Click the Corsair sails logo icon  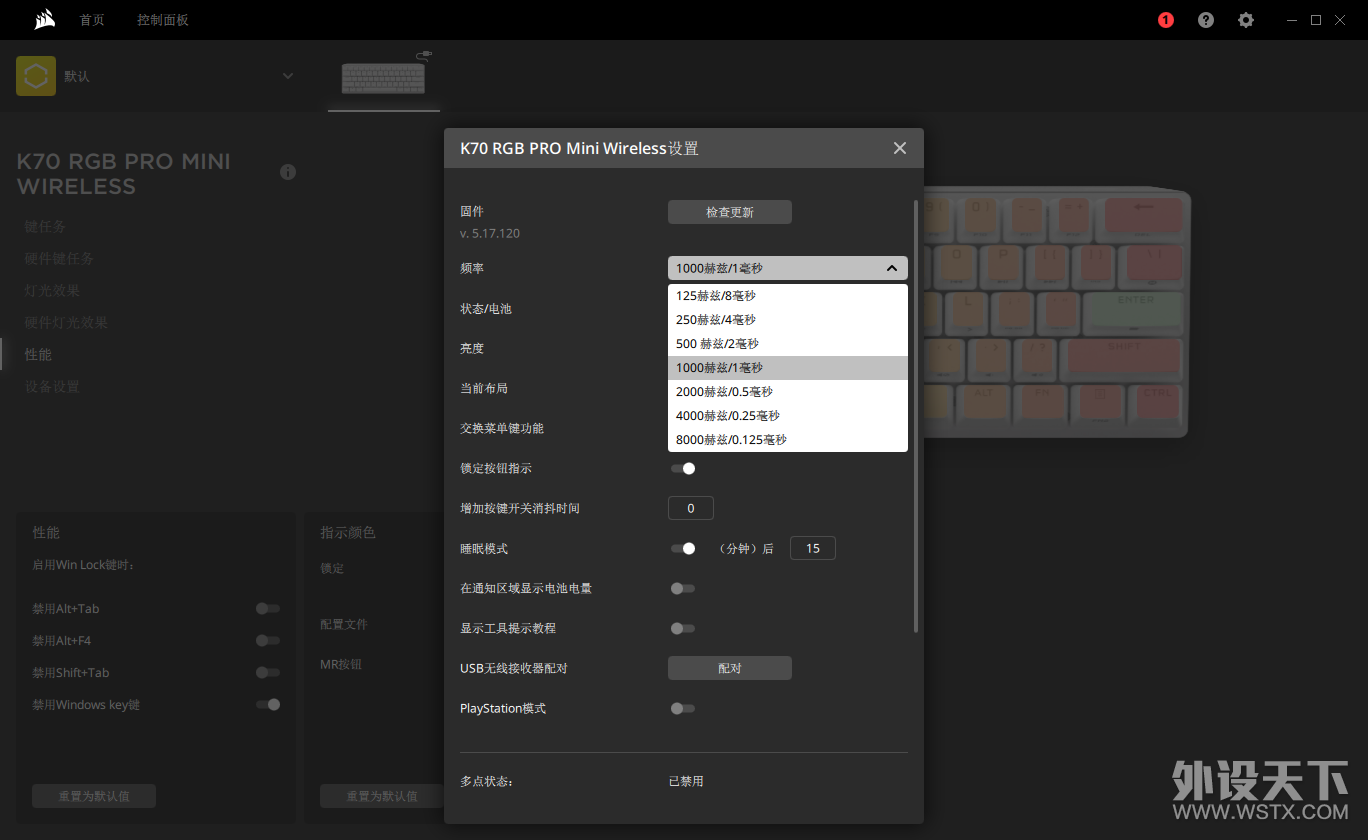click(44, 19)
